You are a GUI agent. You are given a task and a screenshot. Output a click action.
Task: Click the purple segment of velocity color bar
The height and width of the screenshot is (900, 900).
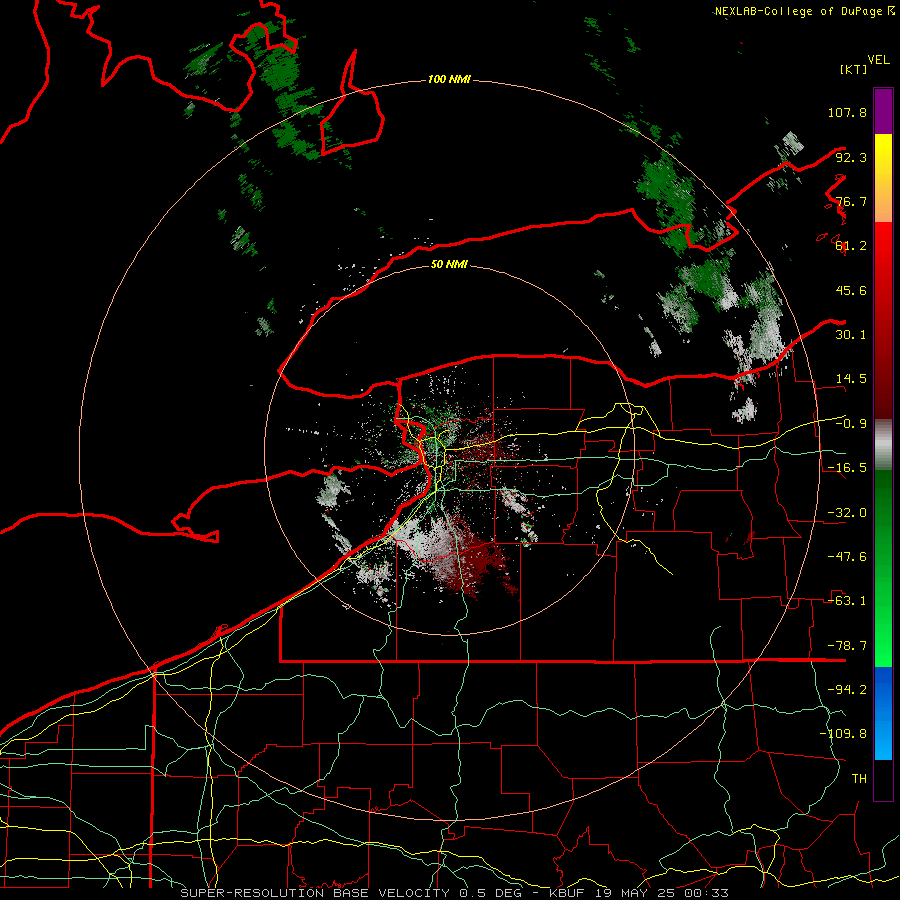(883, 111)
